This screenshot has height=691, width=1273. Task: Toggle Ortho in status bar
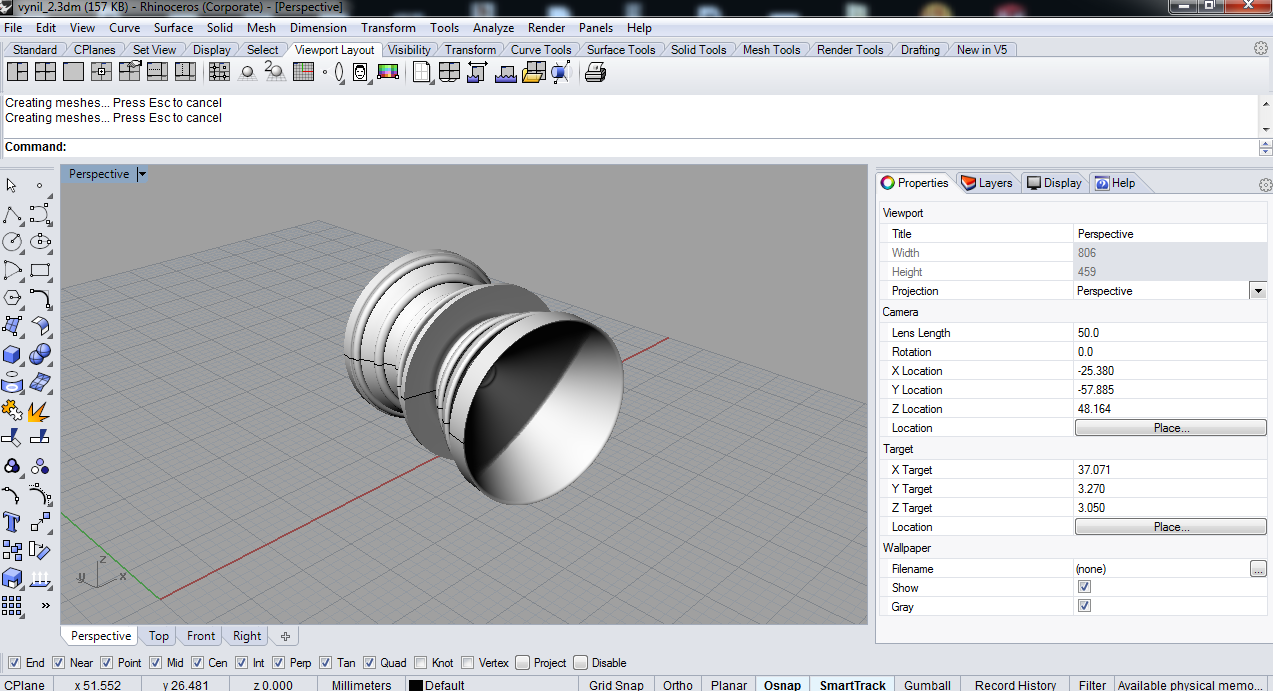point(677,685)
